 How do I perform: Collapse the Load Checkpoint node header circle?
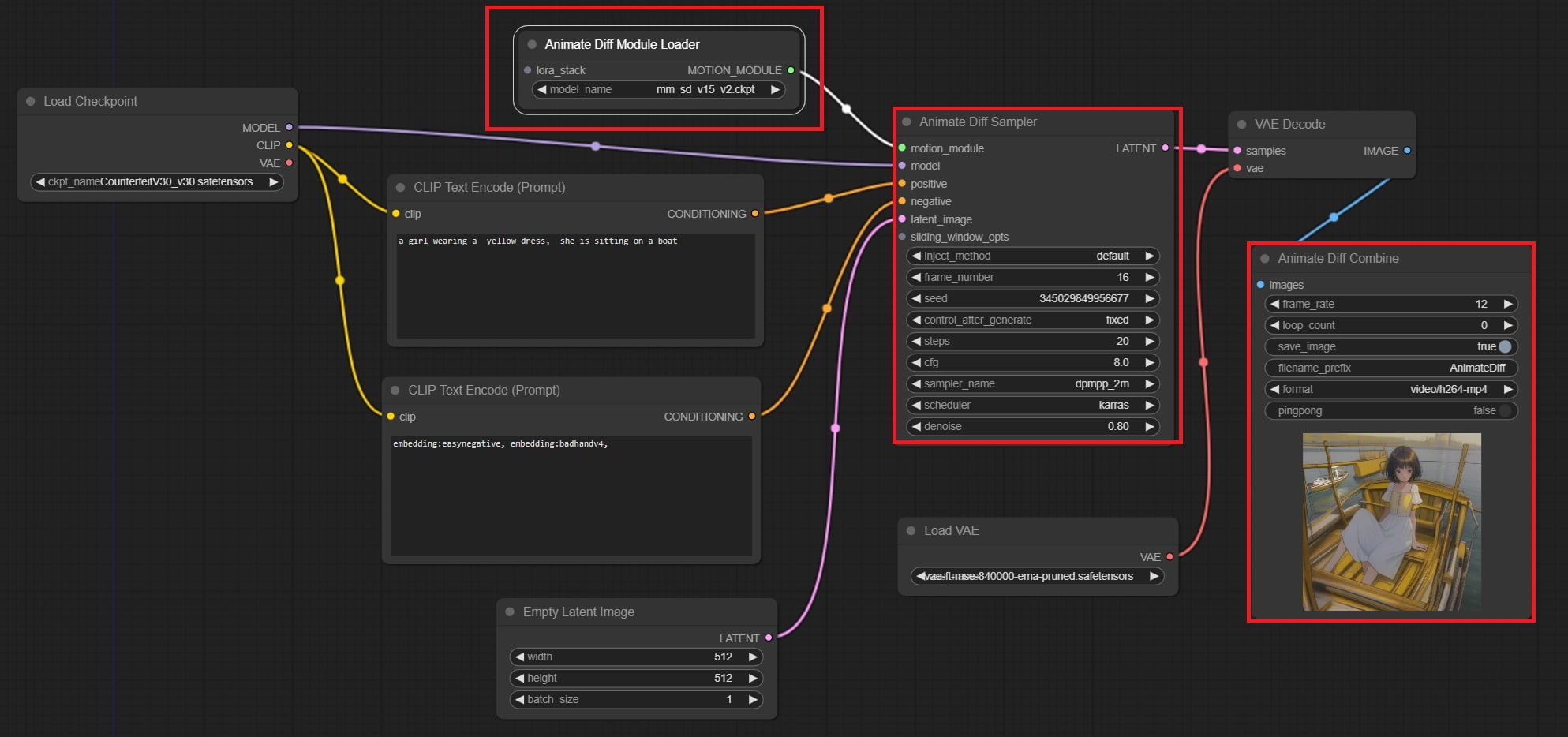(29, 101)
